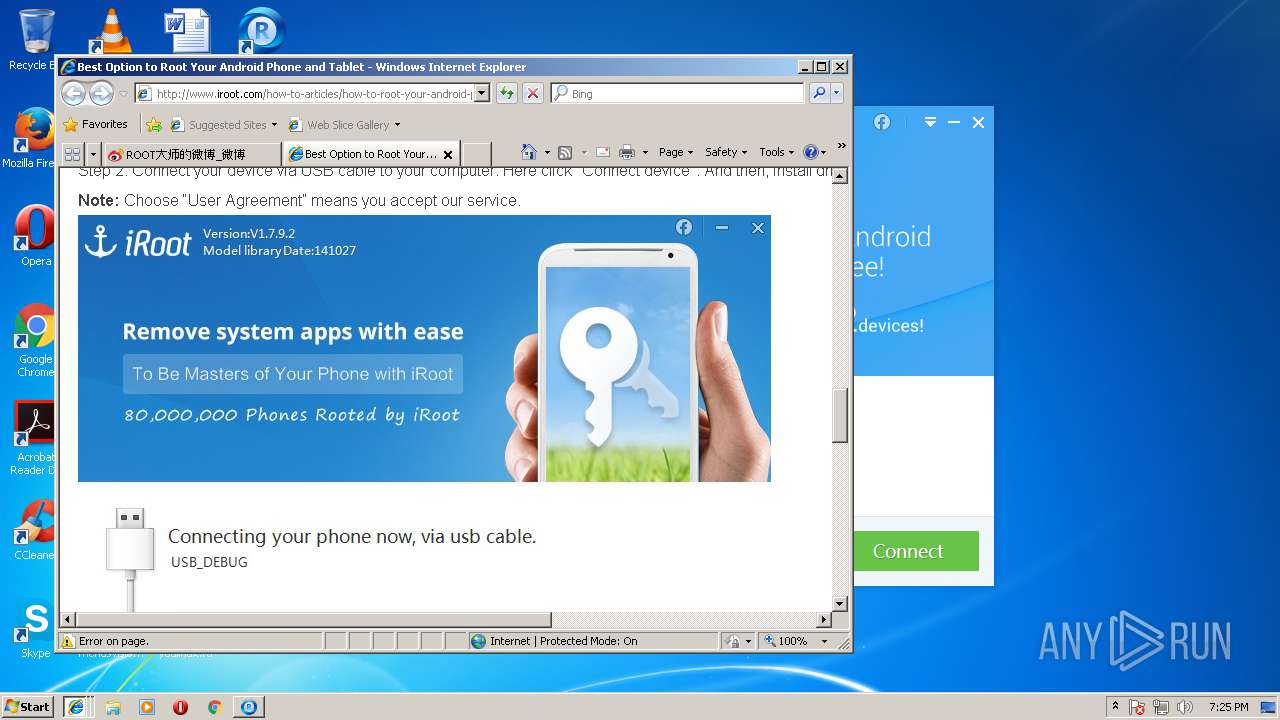Image resolution: width=1280 pixels, height=720 pixels.
Task: Click the Help question mark icon
Action: [810, 152]
